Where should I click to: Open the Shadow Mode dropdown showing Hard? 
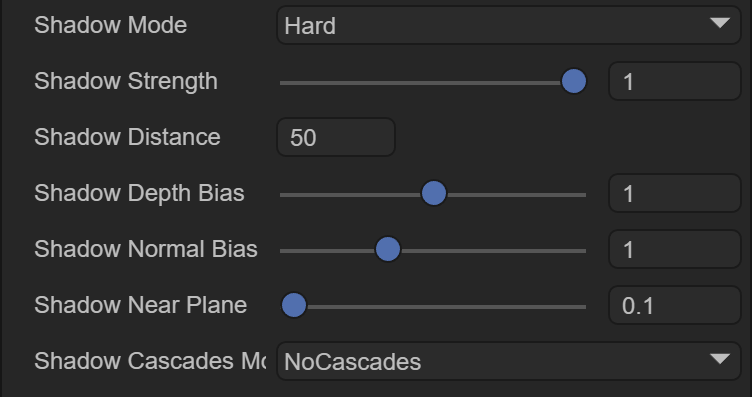pyautogui.click(x=509, y=25)
